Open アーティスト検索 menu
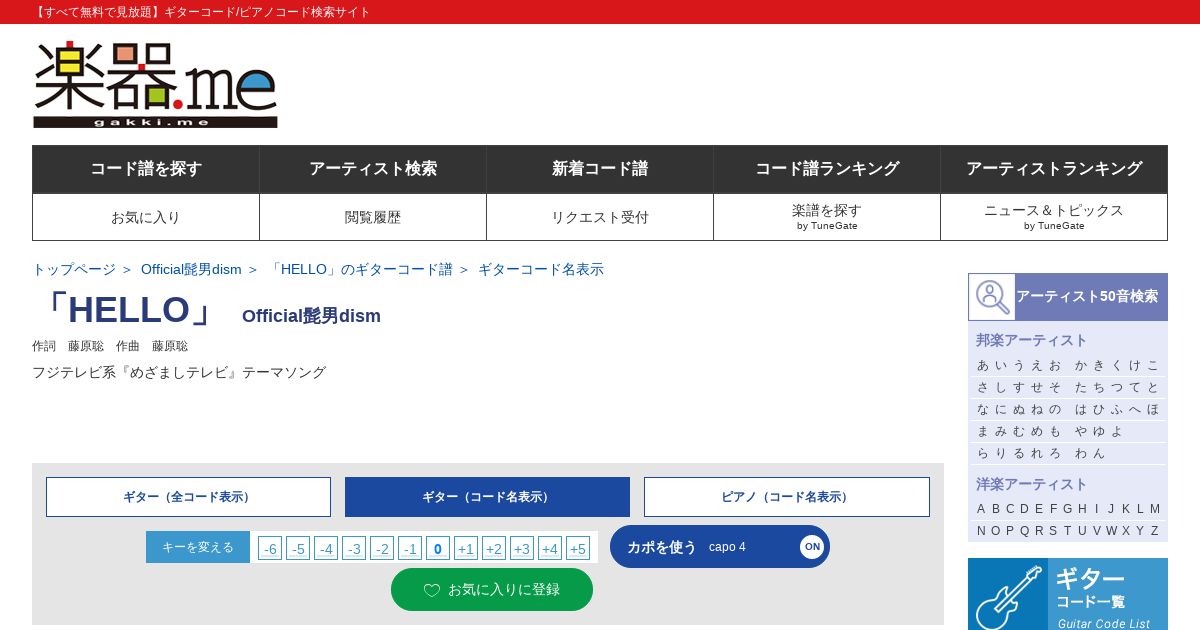This screenshot has width=1200, height=630. 373,169
